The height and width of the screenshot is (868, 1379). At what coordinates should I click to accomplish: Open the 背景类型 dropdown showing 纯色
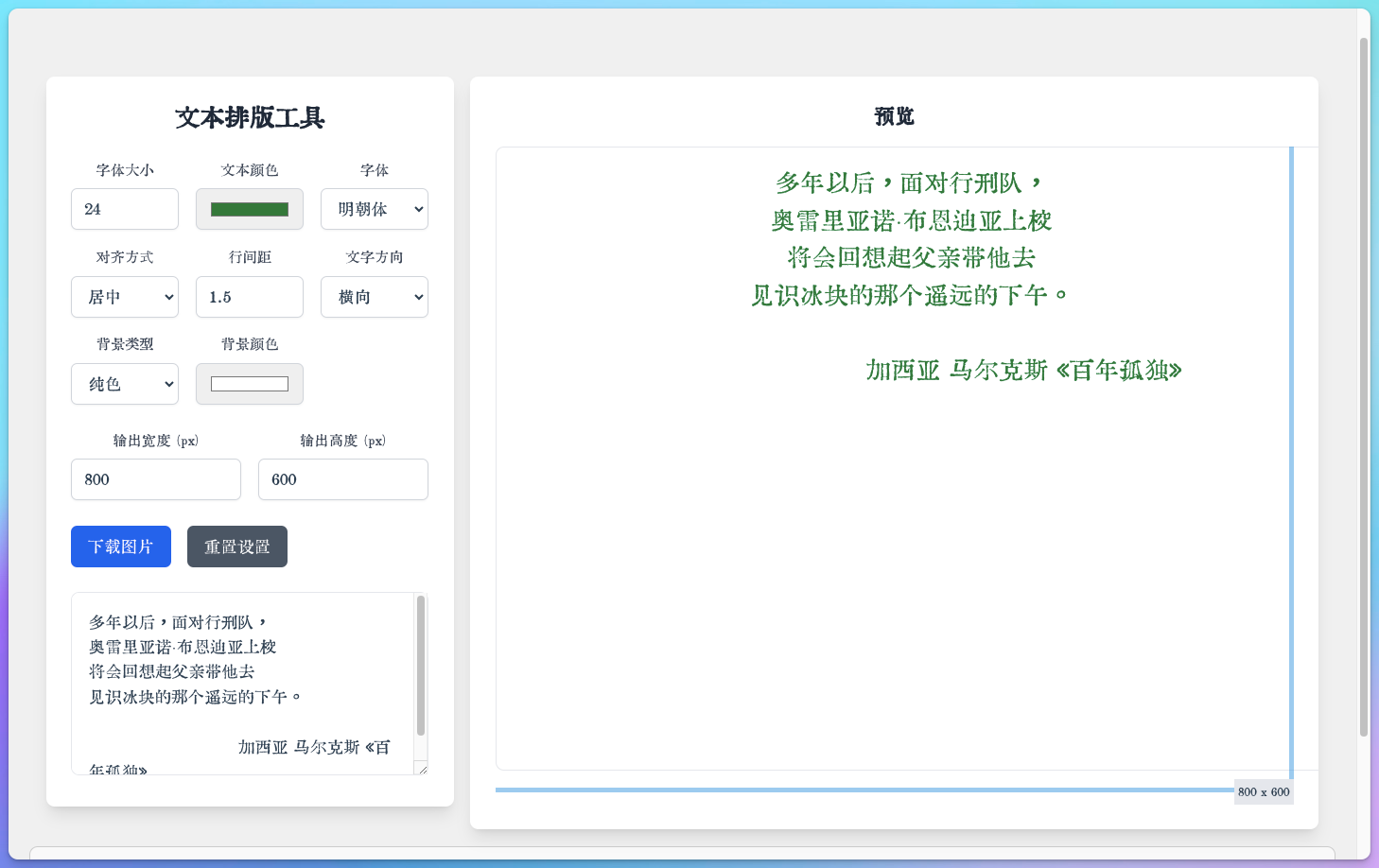point(125,384)
